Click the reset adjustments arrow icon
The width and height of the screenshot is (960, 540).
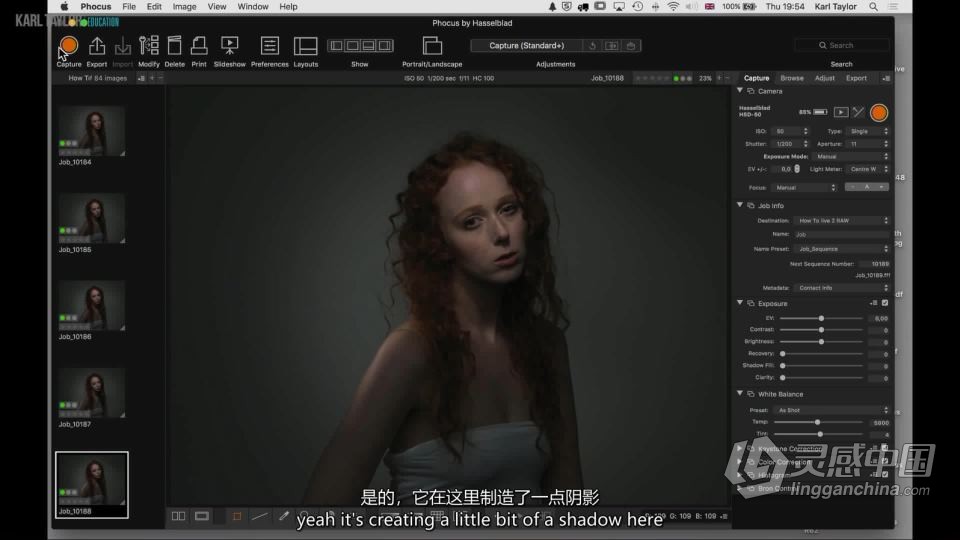click(592, 45)
